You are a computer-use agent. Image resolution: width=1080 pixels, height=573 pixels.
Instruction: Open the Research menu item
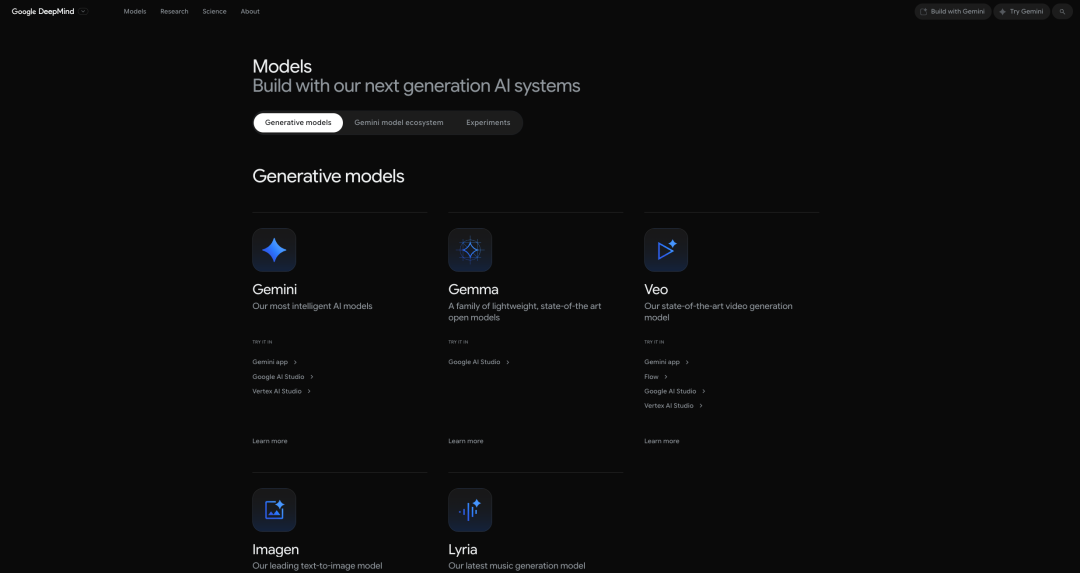(174, 12)
